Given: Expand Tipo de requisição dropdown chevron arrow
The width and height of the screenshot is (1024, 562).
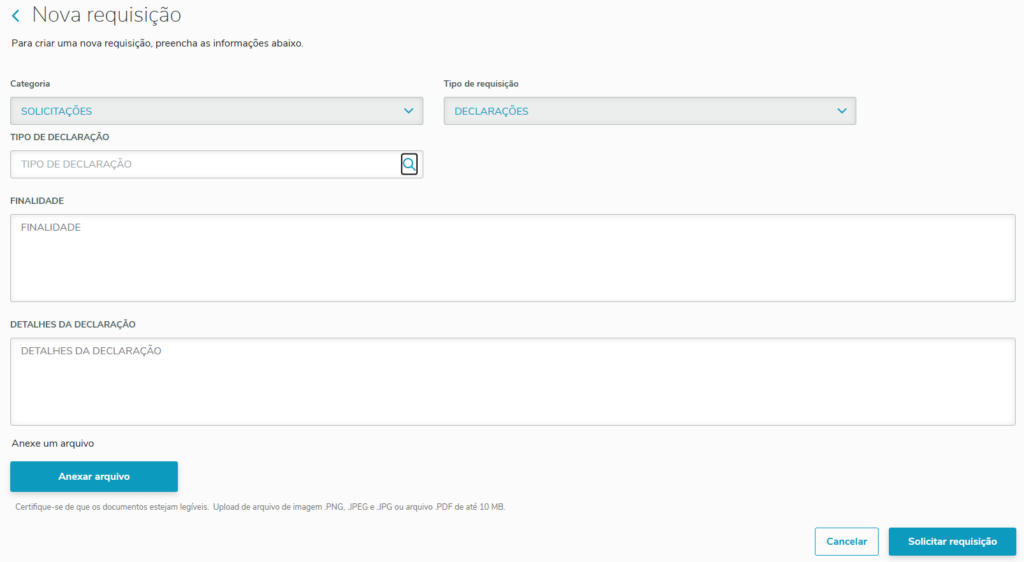Looking at the screenshot, I should (841, 111).
